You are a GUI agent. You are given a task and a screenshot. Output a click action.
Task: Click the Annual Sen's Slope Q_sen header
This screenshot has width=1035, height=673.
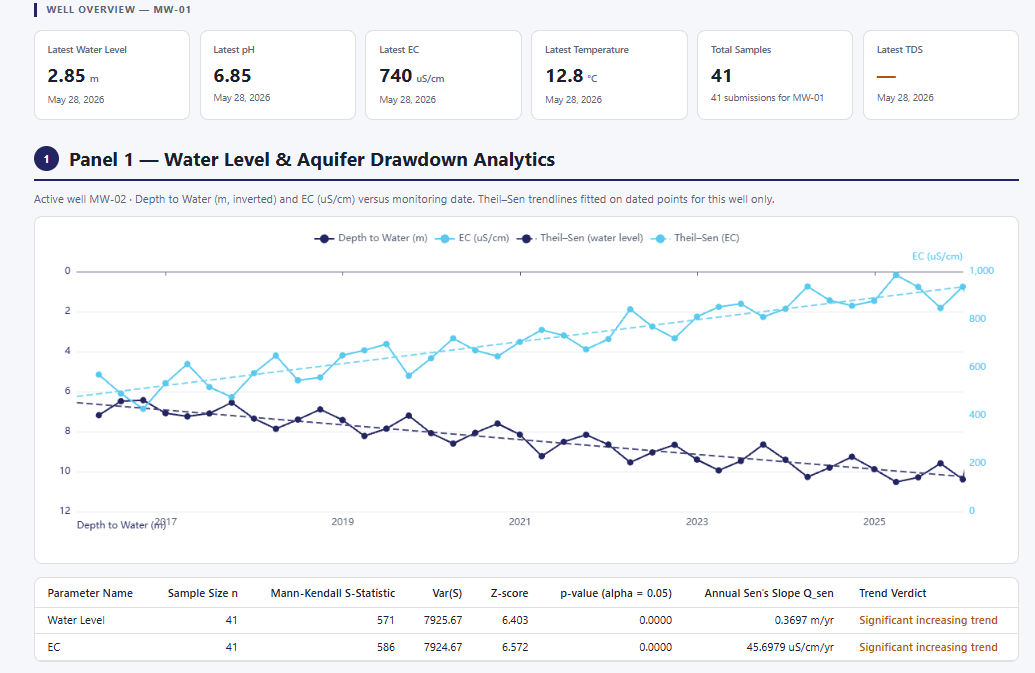click(769, 593)
